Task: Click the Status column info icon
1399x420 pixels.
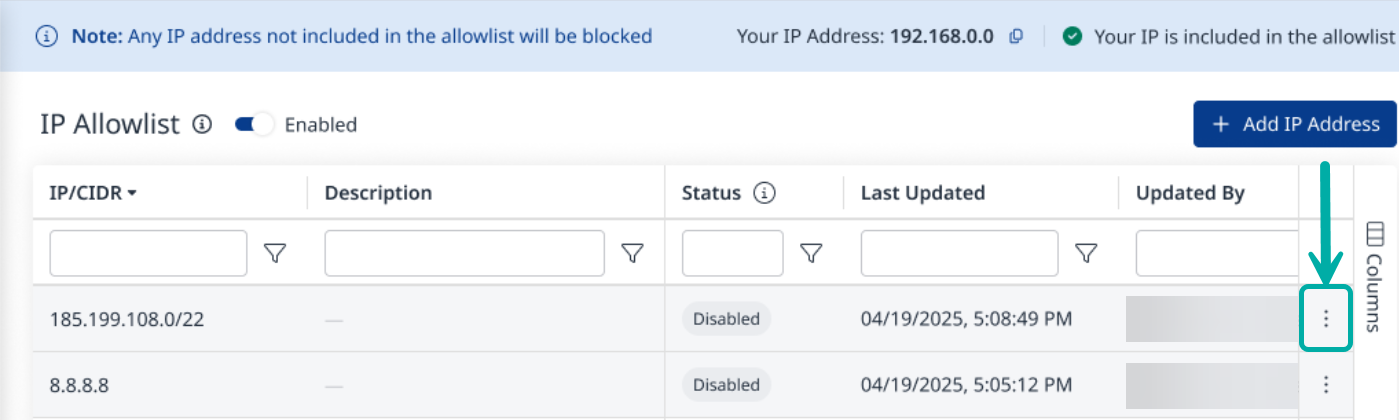Action: (765, 193)
